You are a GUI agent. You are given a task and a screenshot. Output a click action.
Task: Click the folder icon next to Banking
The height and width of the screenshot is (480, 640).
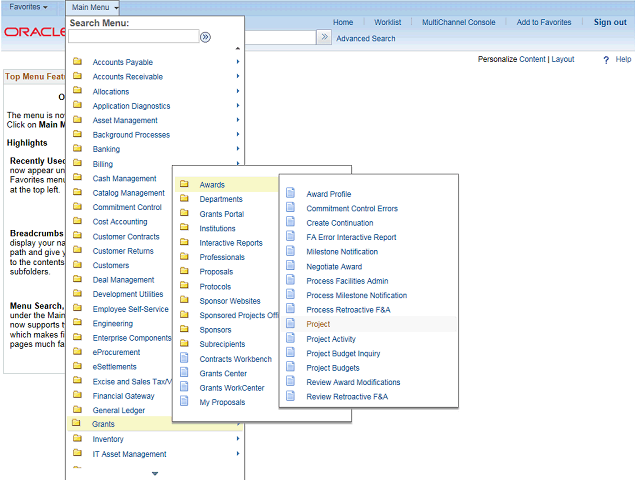[x=77, y=149]
